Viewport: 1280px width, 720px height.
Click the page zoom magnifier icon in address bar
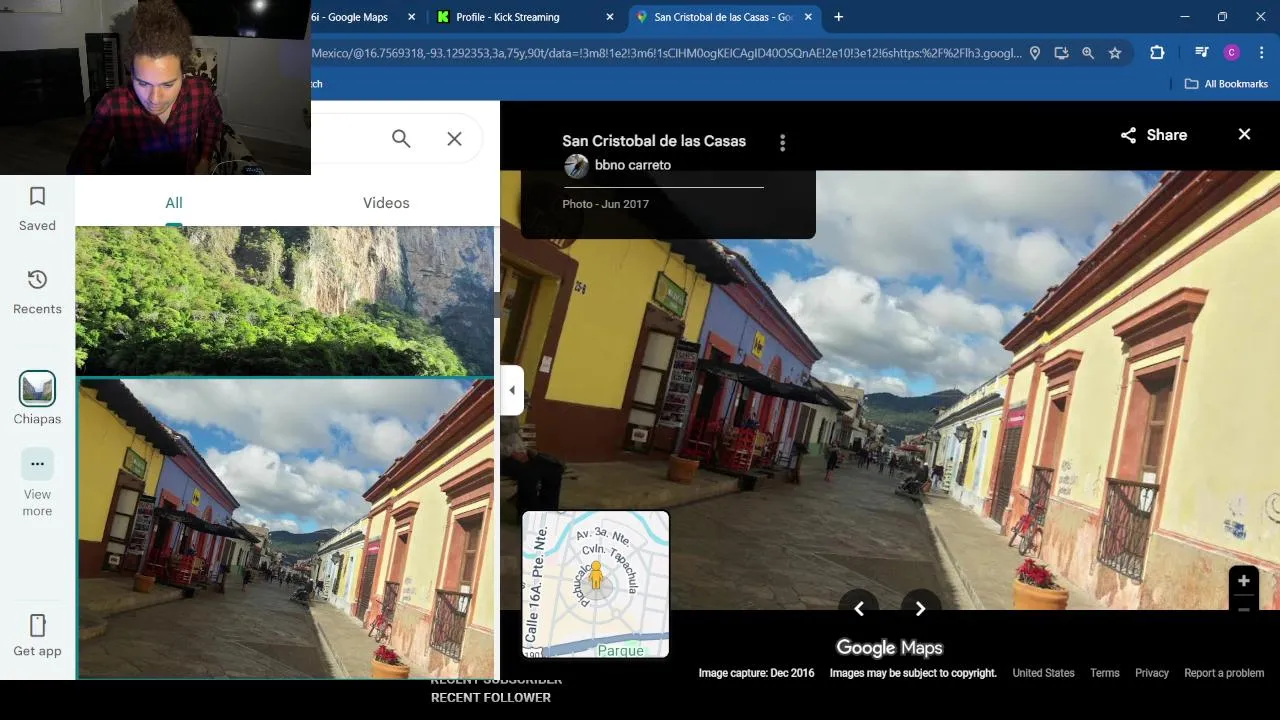pos(1088,53)
